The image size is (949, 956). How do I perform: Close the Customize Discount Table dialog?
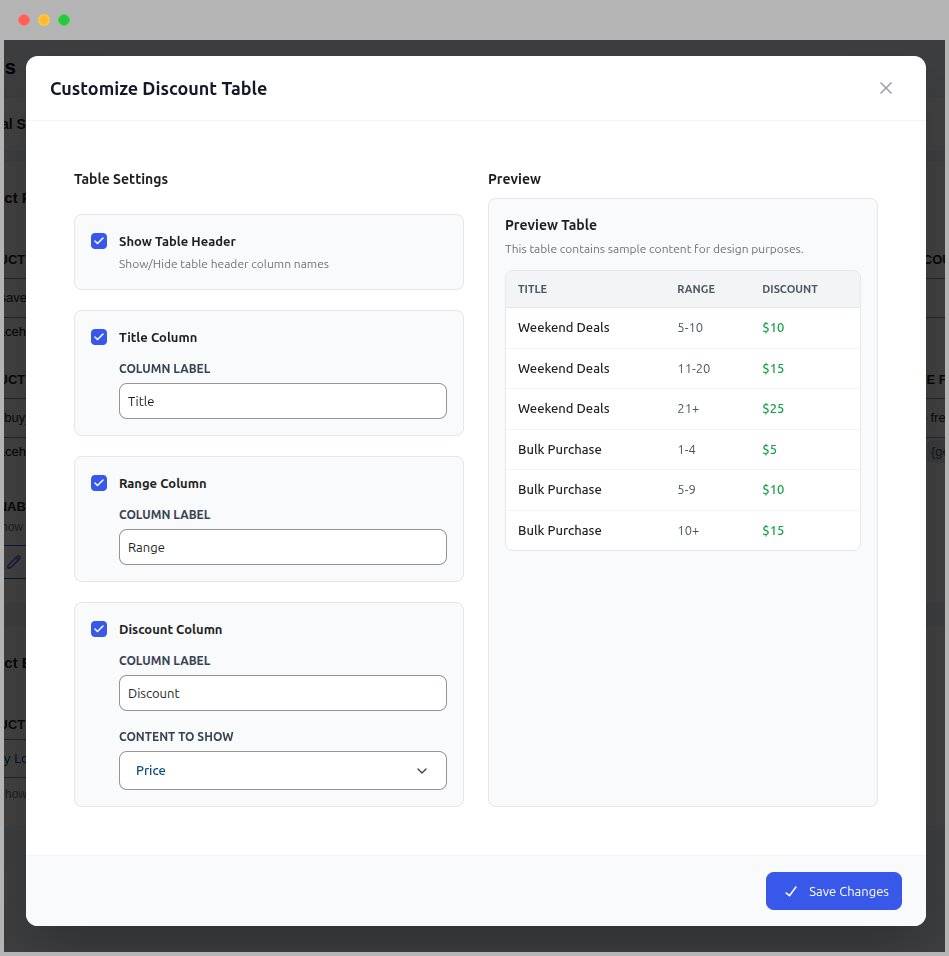pos(885,88)
